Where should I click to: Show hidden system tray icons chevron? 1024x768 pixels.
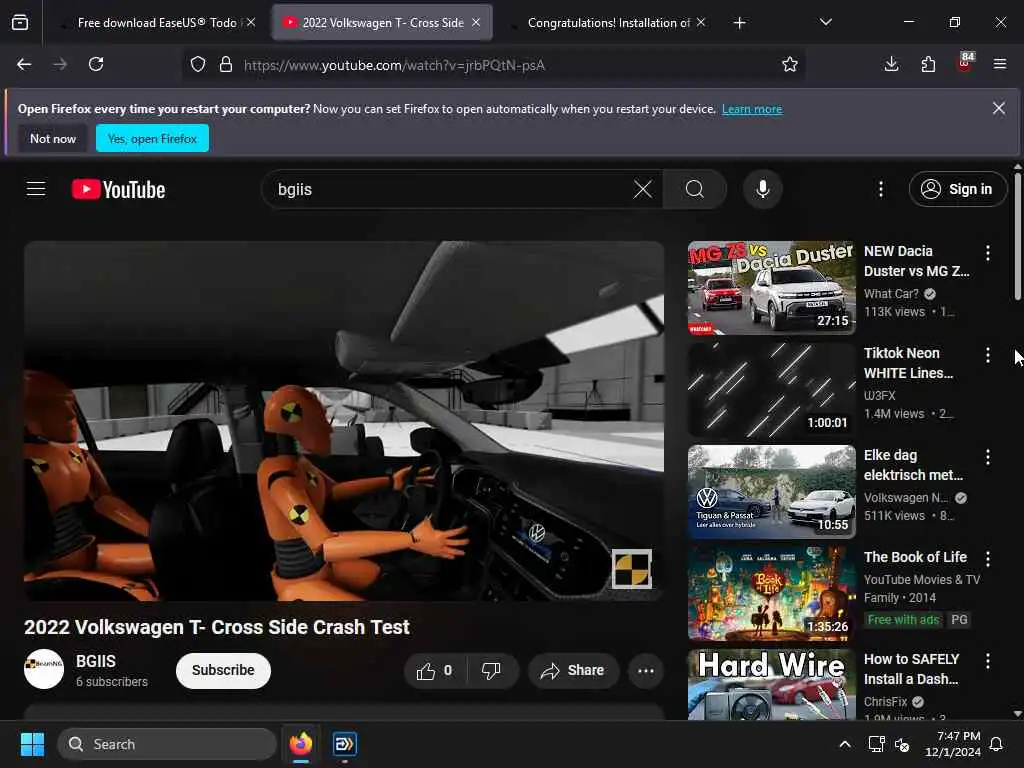pyautogui.click(x=844, y=744)
